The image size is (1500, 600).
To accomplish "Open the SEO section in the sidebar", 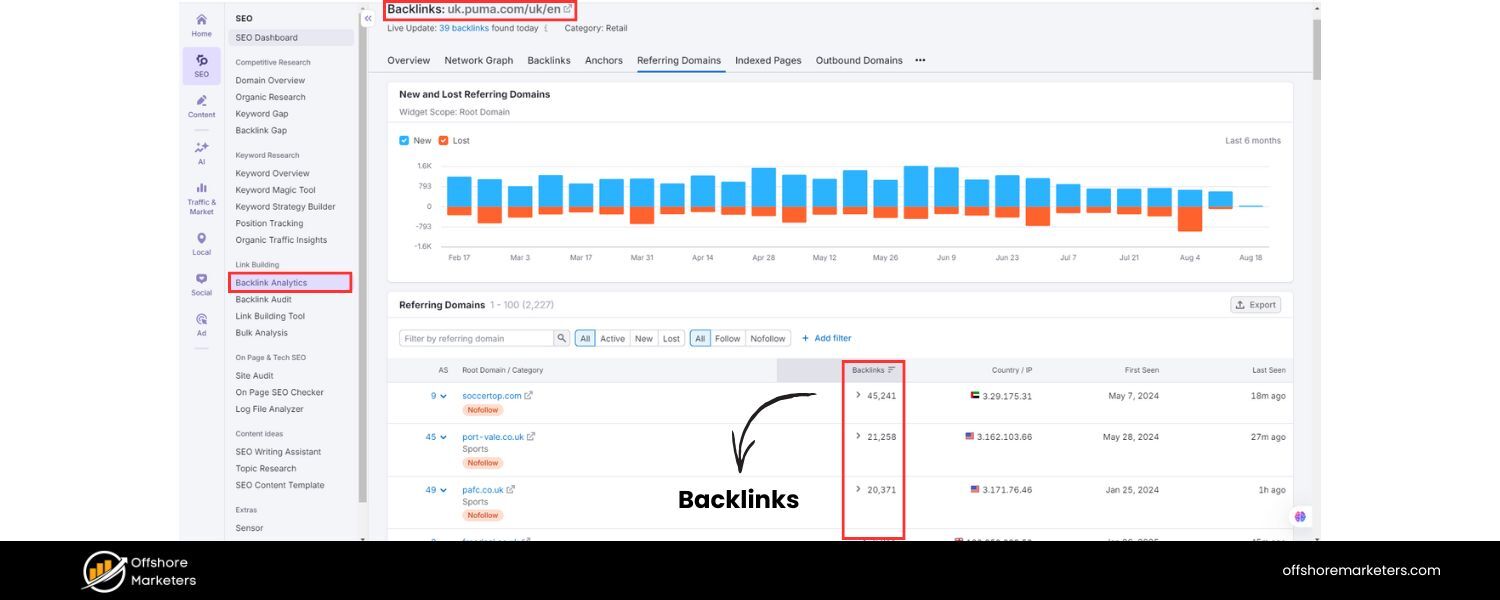I will click(201, 66).
